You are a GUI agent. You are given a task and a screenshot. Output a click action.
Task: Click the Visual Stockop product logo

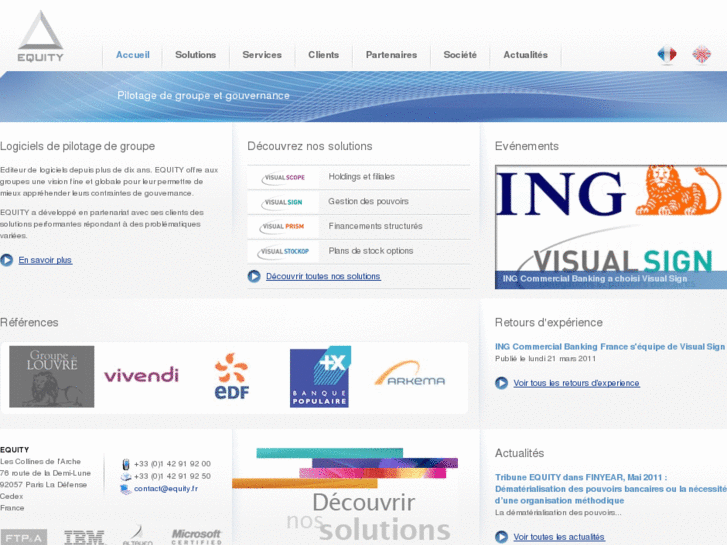pos(283,251)
